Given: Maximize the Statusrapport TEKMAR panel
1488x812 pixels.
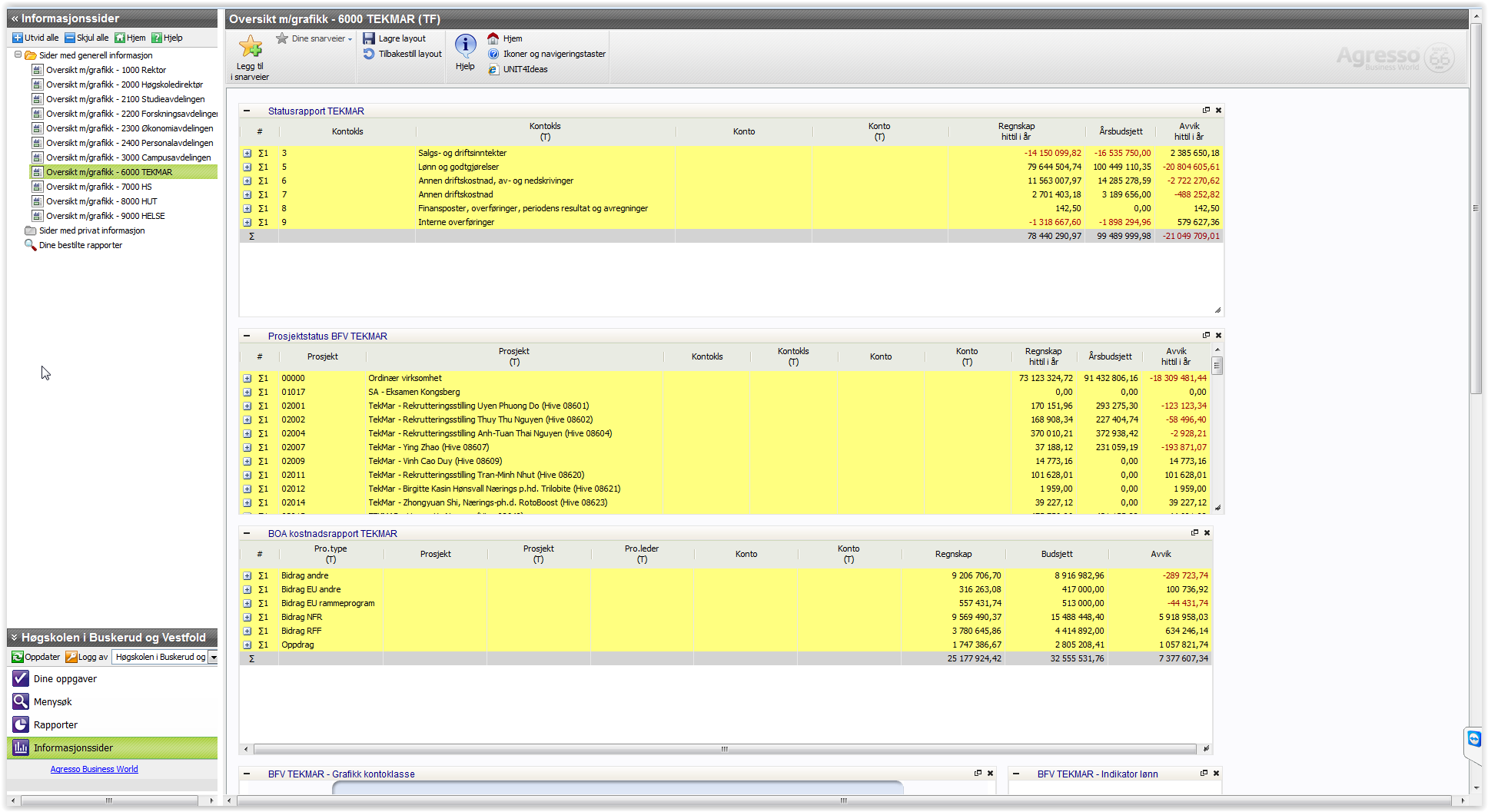Looking at the screenshot, I should pos(1206,110).
